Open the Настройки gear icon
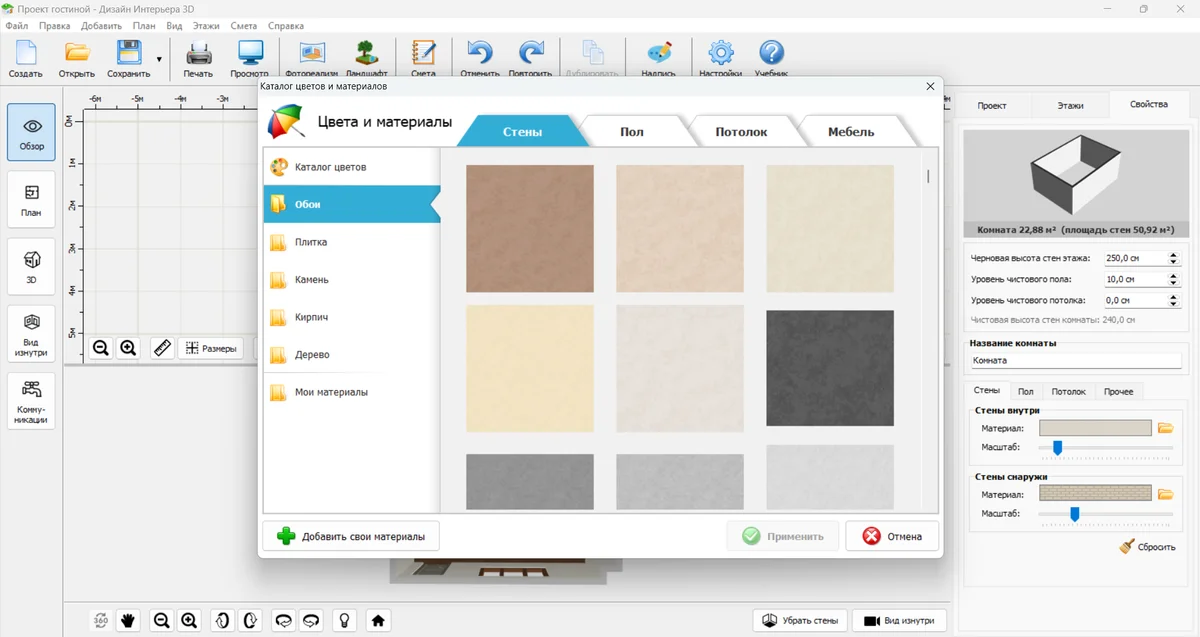This screenshot has height=637, width=1200. 720,59
